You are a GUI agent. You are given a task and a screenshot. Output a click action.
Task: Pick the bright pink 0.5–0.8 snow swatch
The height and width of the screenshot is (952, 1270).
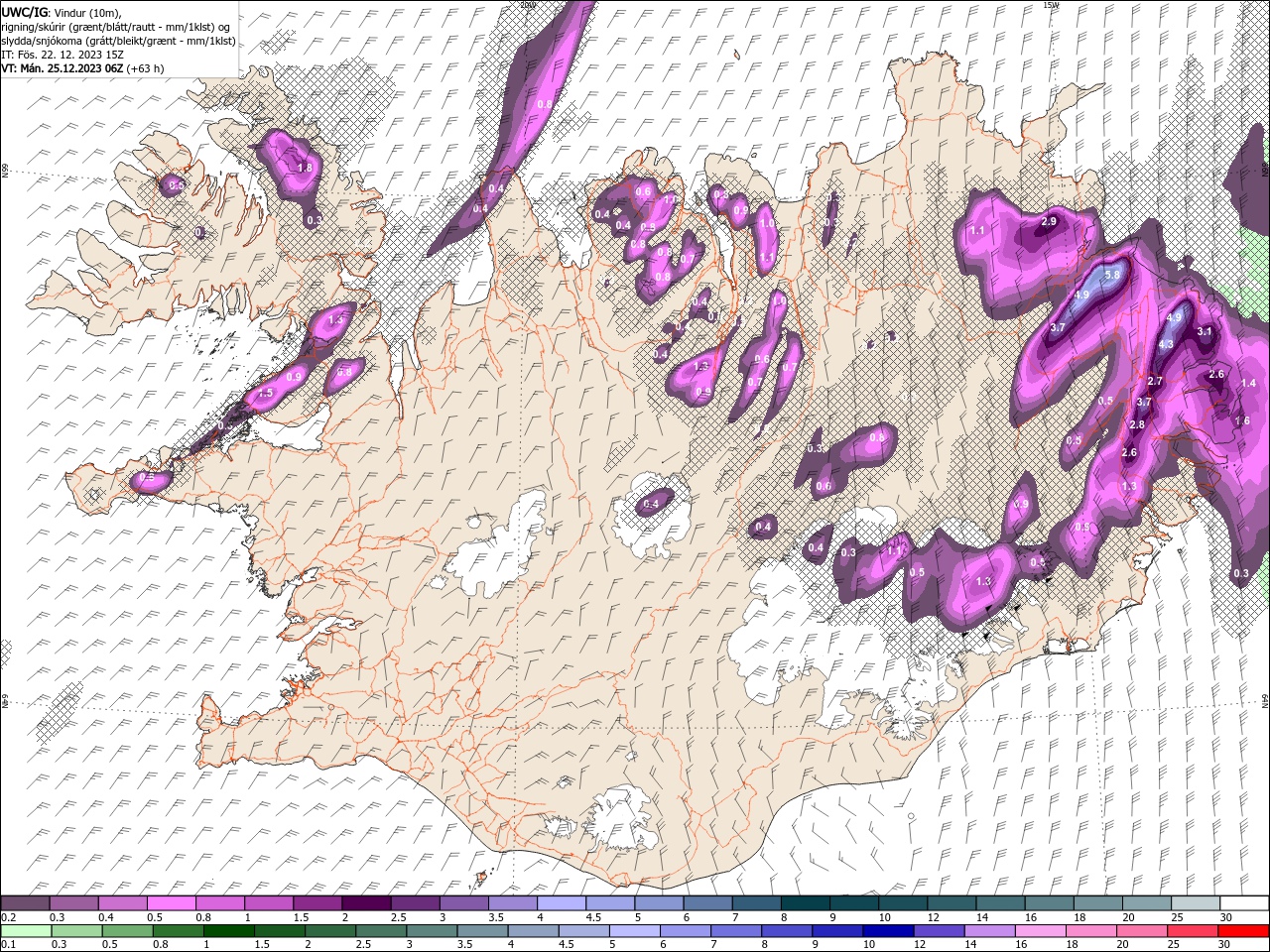(x=171, y=902)
